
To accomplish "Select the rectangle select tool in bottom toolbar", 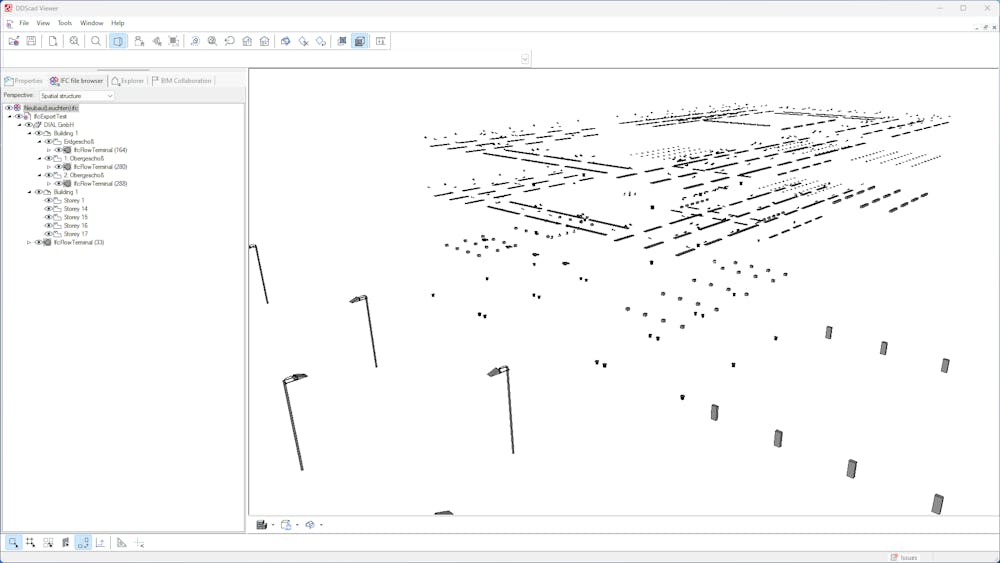I will tap(13, 543).
